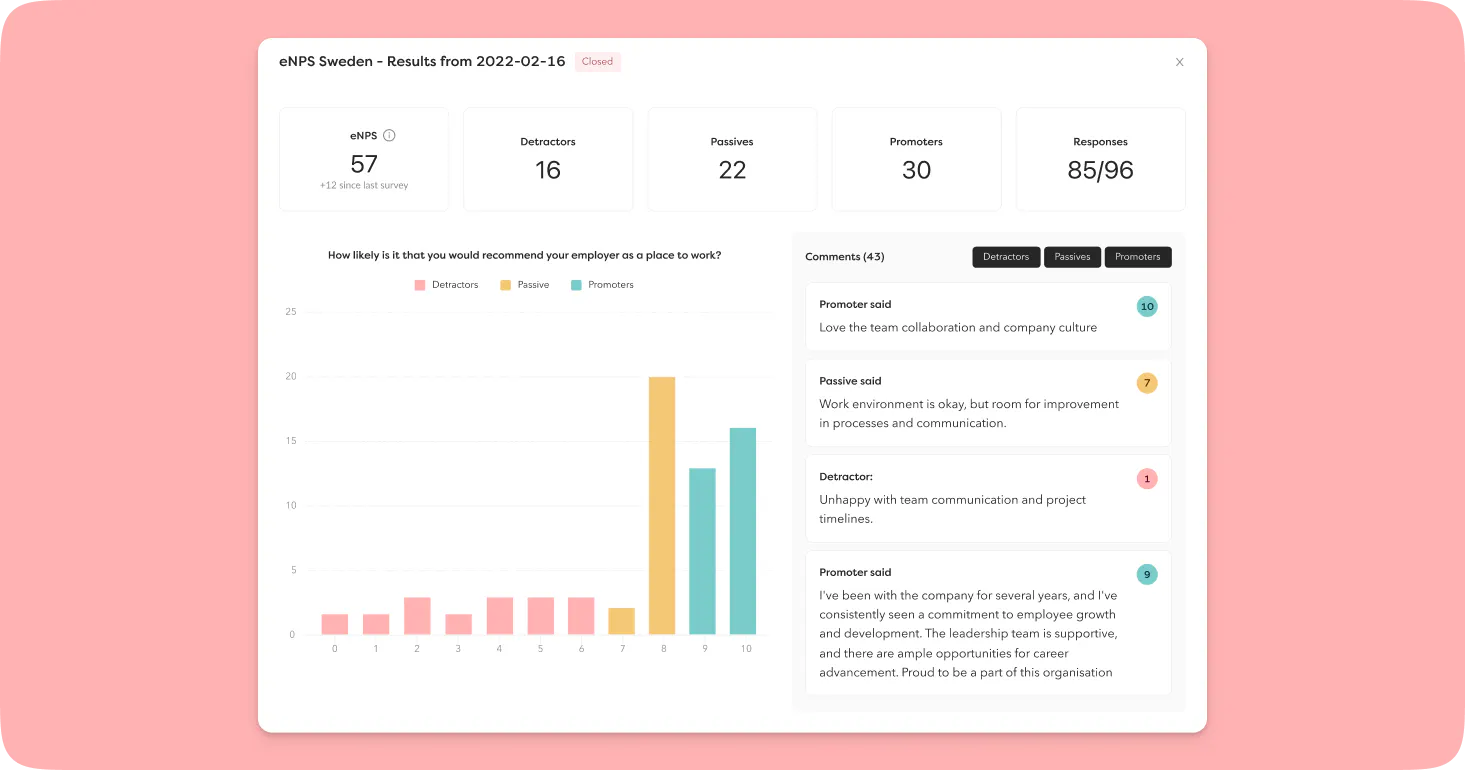The image size is (1465, 770).
Task: Open the Responses 85/96 card
Action: click(x=1101, y=159)
